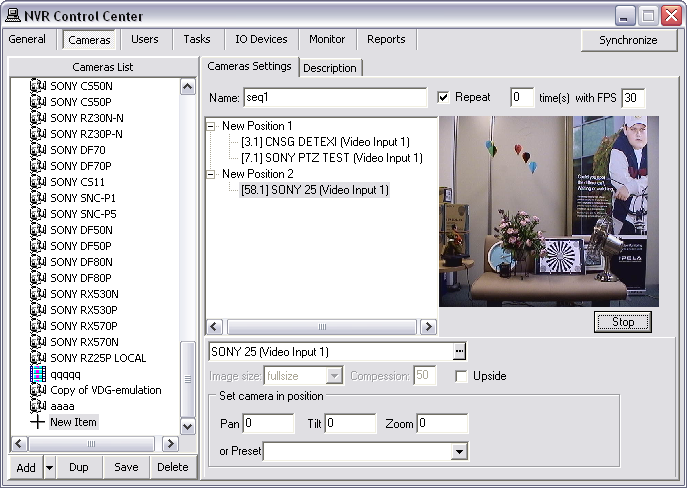The height and width of the screenshot is (488, 687).
Task: Click camera icon beside SONY SNC-P1
Action: [38, 198]
